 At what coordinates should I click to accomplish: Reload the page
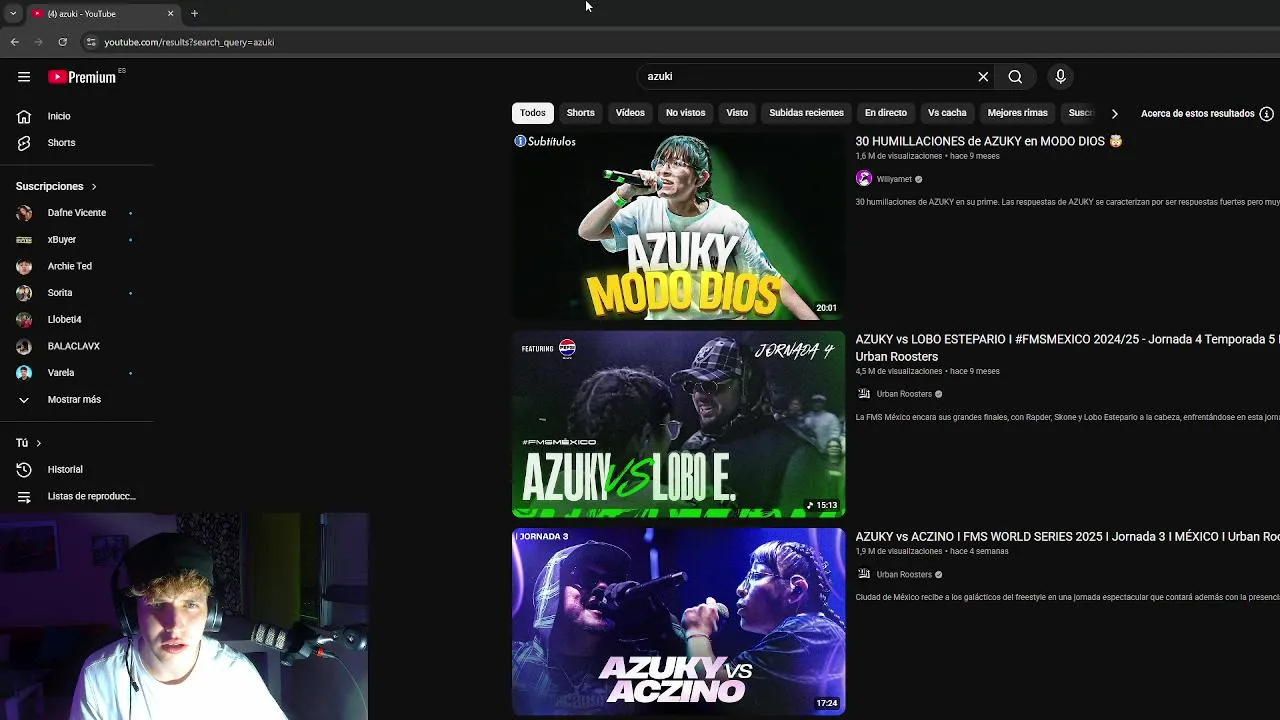pos(62,42)
